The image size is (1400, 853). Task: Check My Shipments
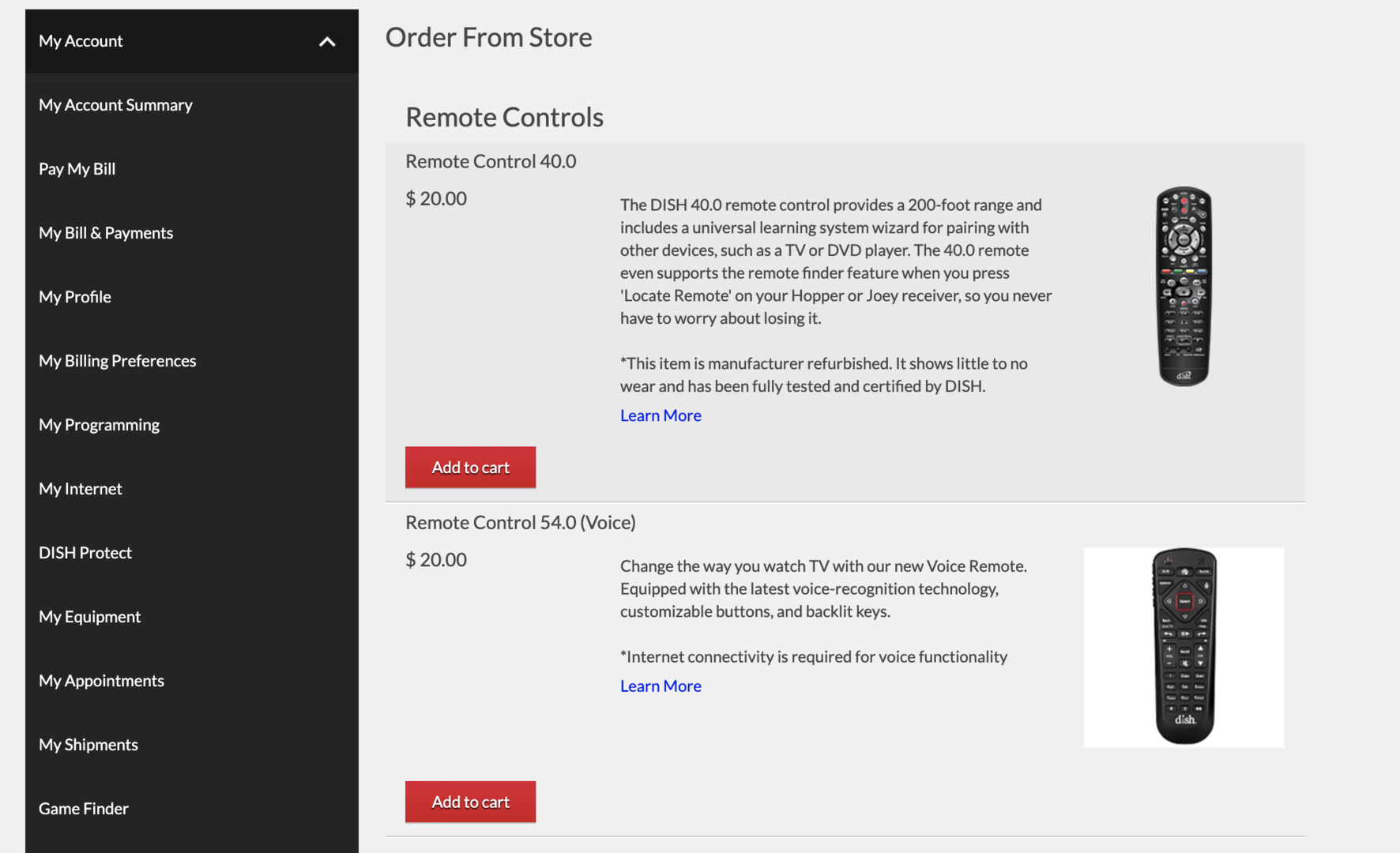pyautogui.click(x=88, y=745)
